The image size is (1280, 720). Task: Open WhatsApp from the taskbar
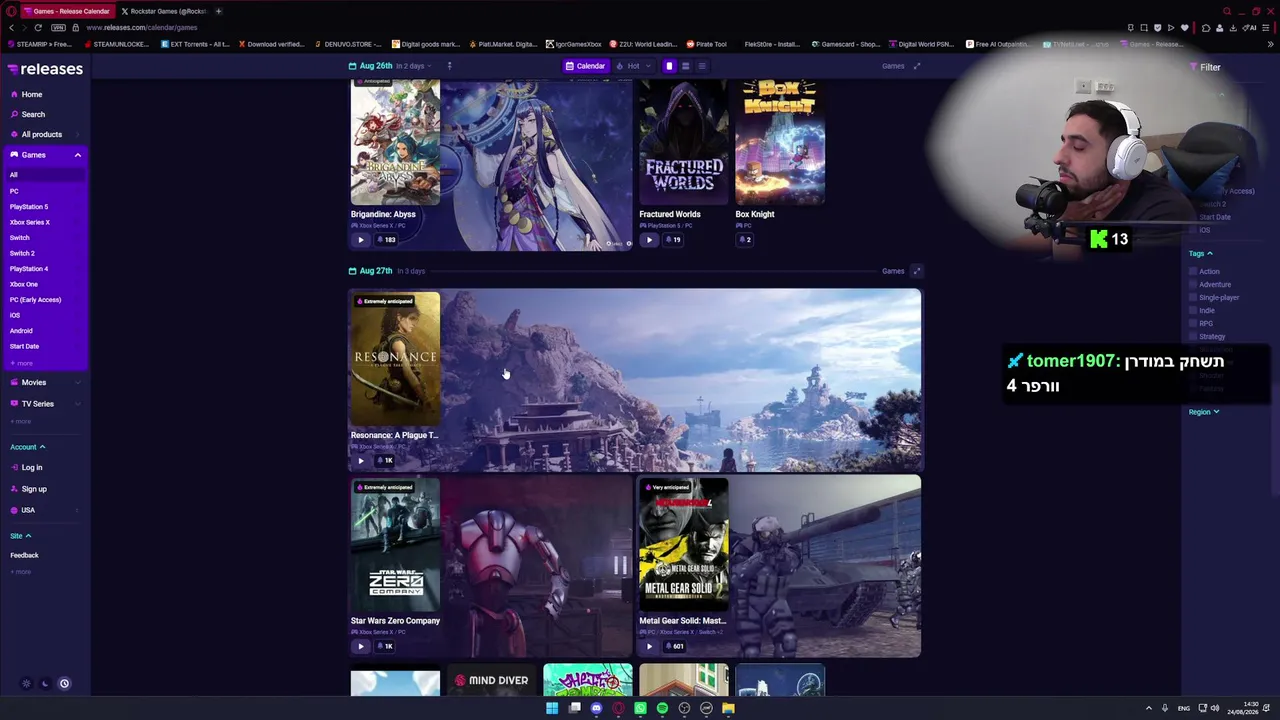click(x=640, y=708)
